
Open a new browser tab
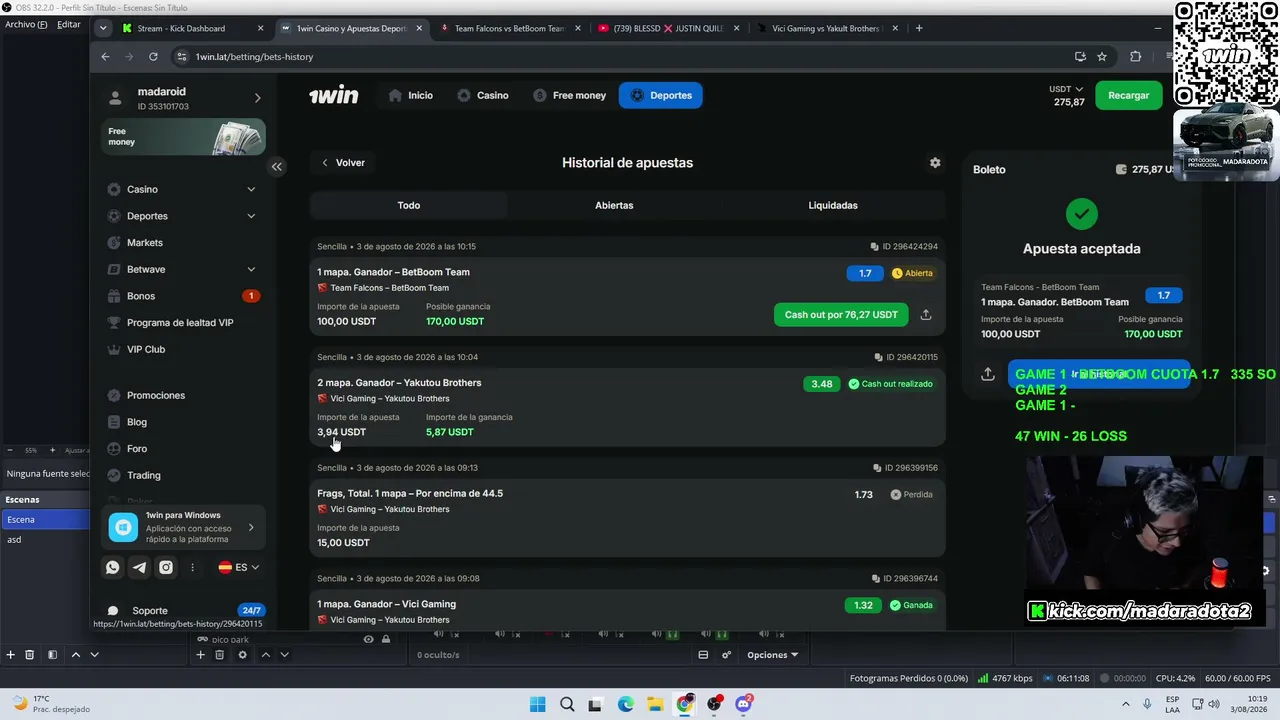click(919, 28)
